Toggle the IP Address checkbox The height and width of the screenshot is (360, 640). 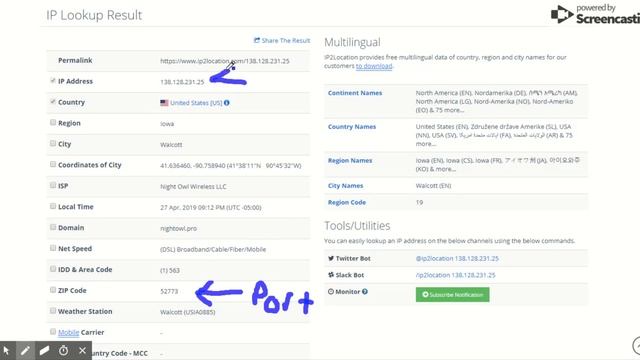point(53,80)
